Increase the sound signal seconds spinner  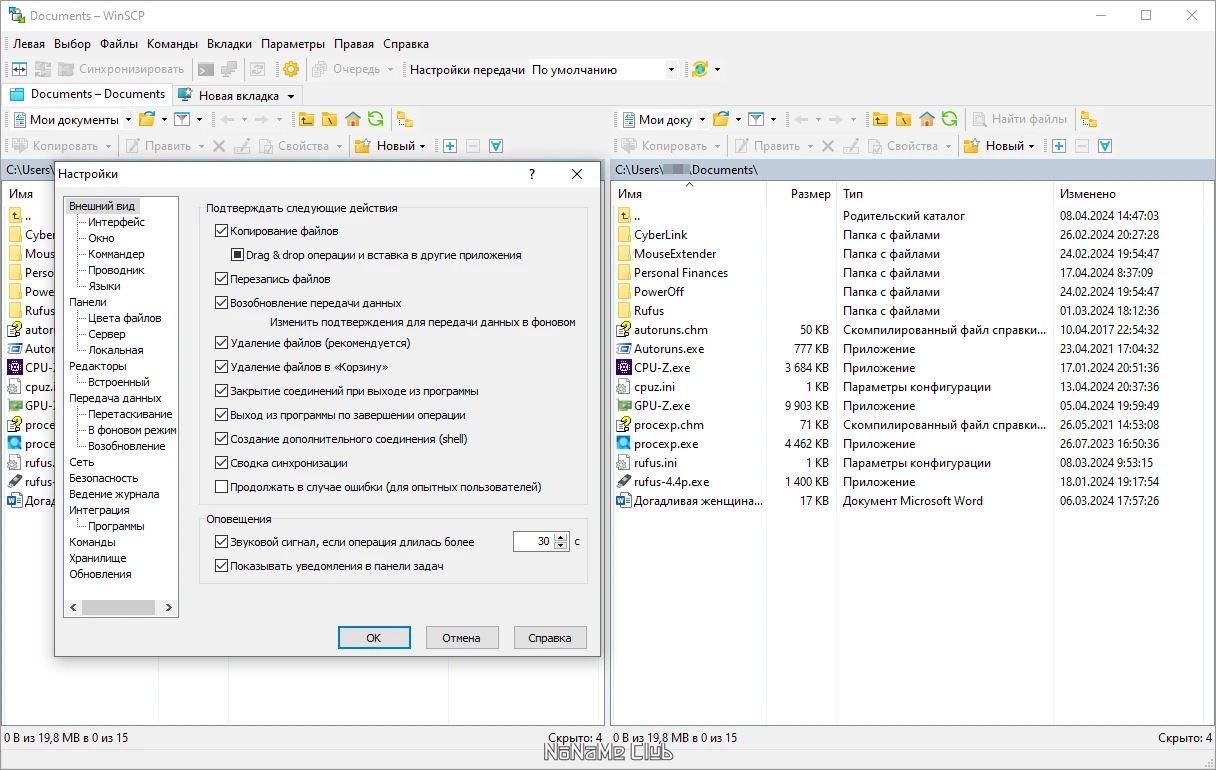coord(561,537)
